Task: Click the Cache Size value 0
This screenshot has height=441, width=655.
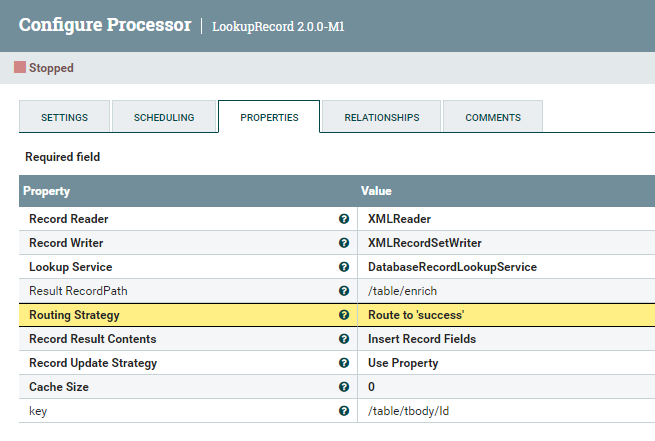Action: click(372, 387)
